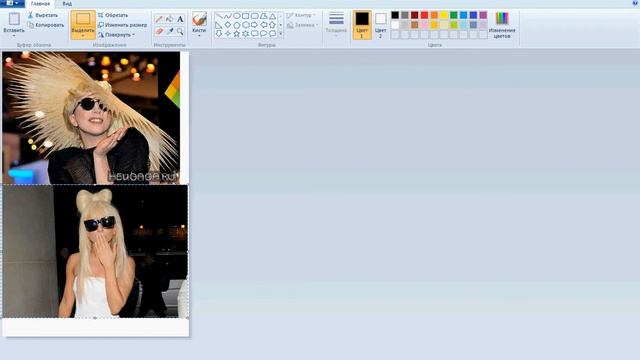Choose the Rounded rectangle shape
Viewport: 640px width, 360px height.
tap(255, 16)
